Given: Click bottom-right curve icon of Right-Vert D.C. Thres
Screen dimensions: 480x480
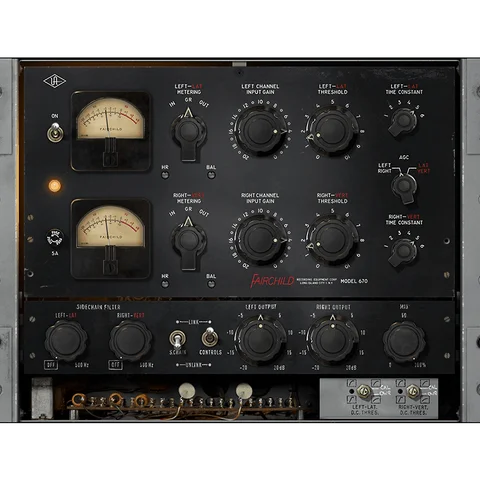Looking at the screenshot, I should pyautogui.click(x=425, y=399).
